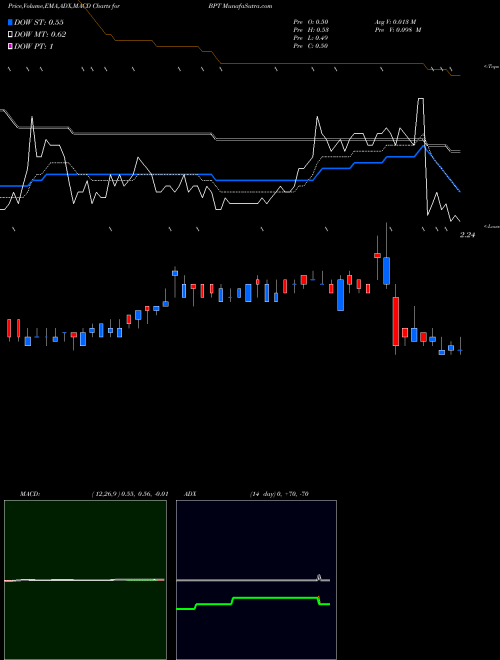Click the 'Pre L: 0.49' low value
Screen dimensions: 500x660
(x=311, y=38)
